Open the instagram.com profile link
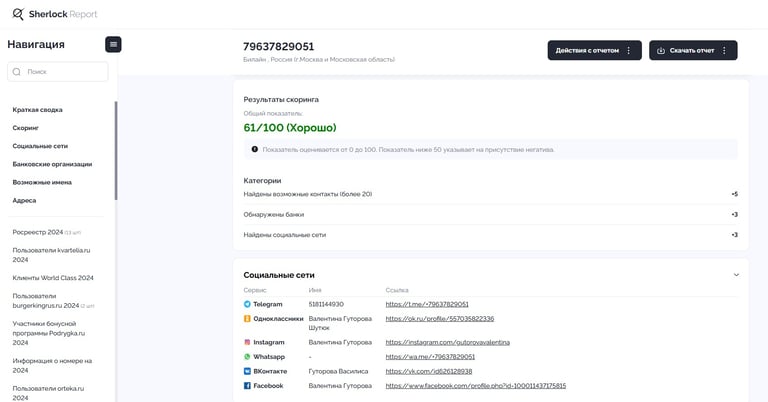The image size is (768, 402). point(447,342)
